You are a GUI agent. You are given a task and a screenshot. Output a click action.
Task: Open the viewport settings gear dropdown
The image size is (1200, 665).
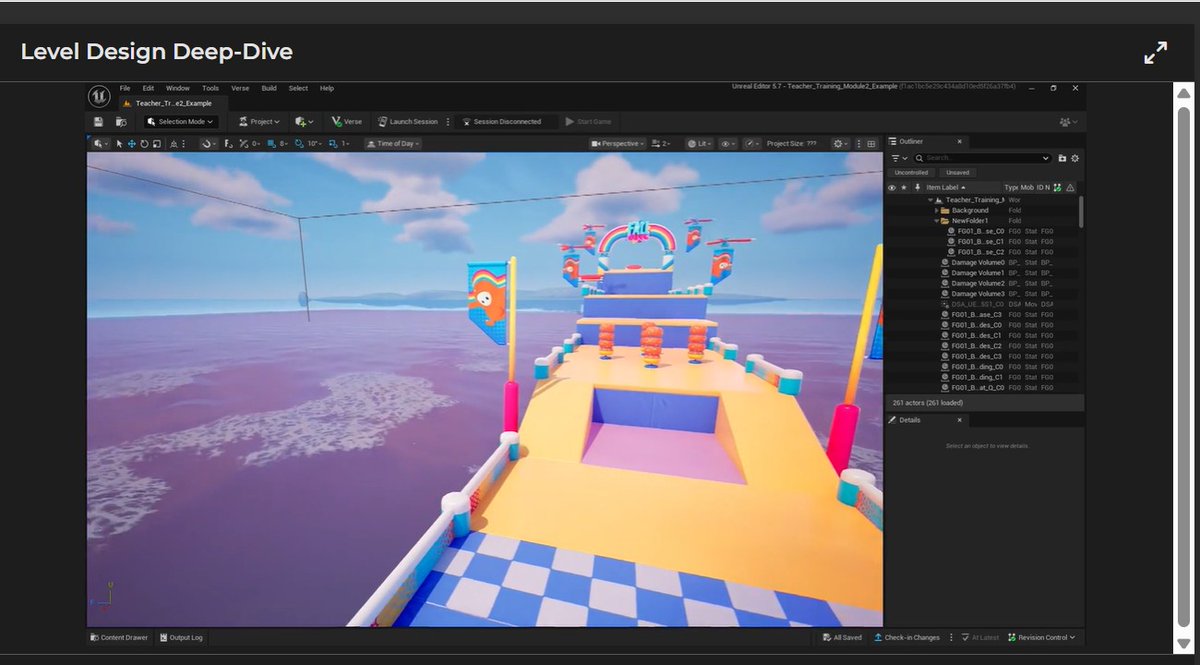[840, 144]
